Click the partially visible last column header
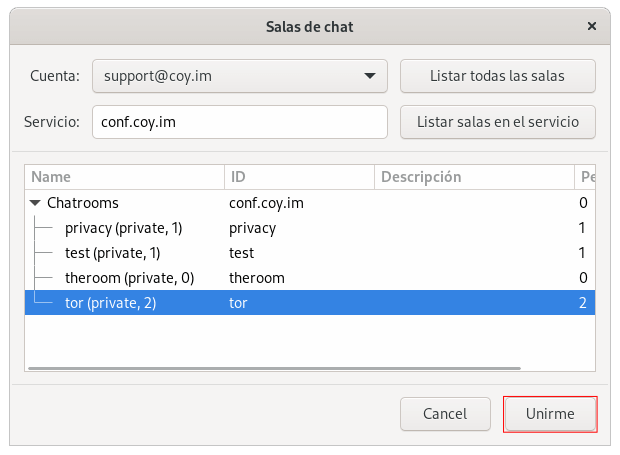The image size is (620, 455). (x=585, y=177)
